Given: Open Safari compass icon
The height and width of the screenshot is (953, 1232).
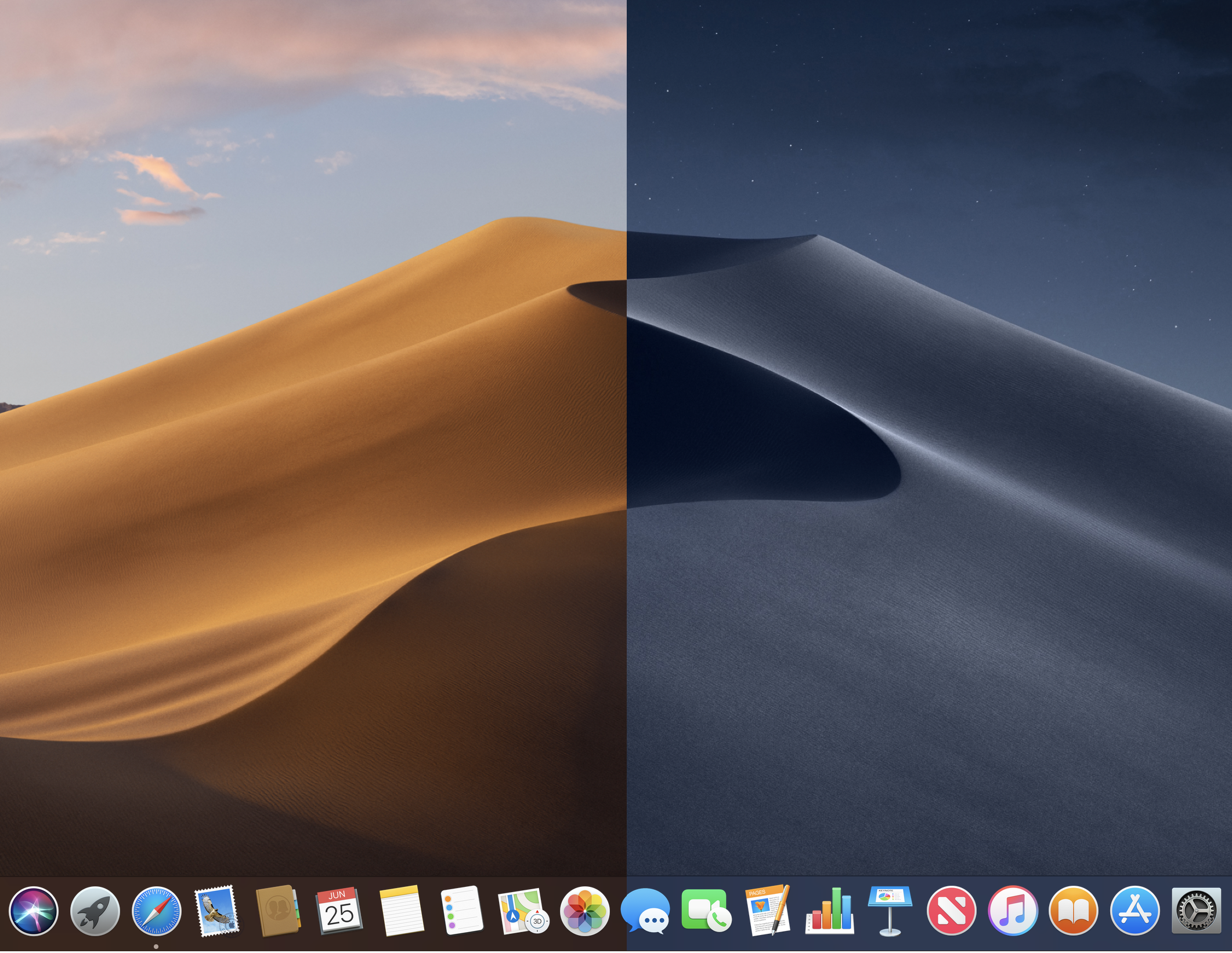Looking at the screenshot, I should [x=157, y=911].
